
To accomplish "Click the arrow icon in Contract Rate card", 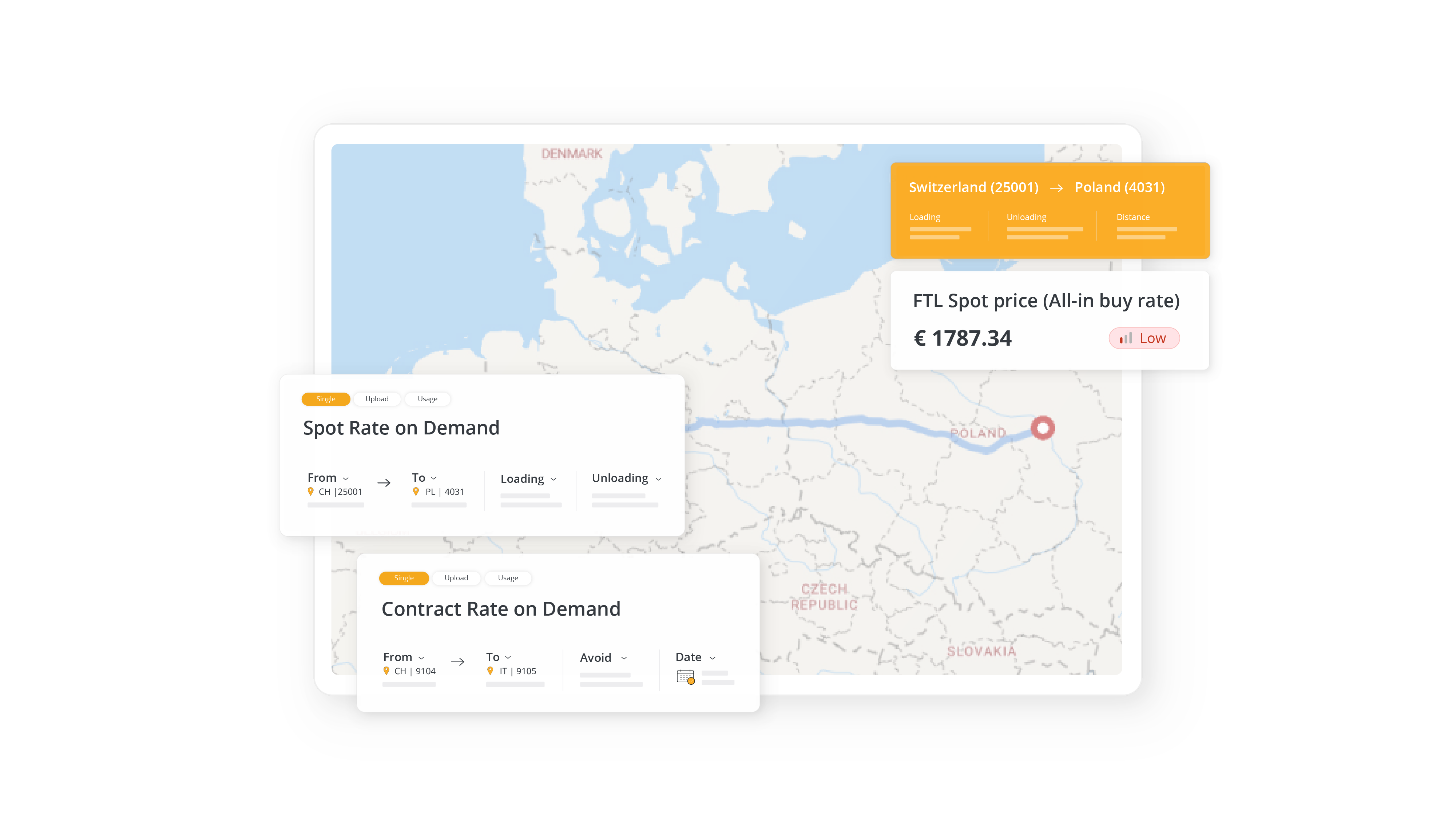I will click(x=458, y=661).
